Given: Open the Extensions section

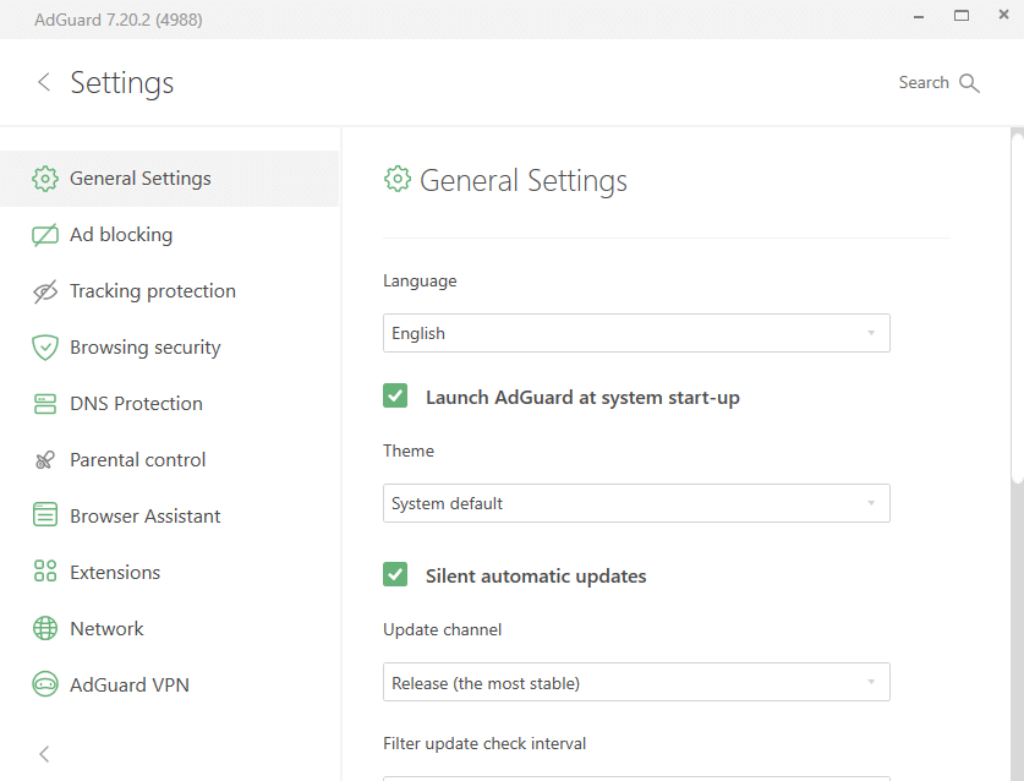Looking at the screenshot, I should [169, 572].
